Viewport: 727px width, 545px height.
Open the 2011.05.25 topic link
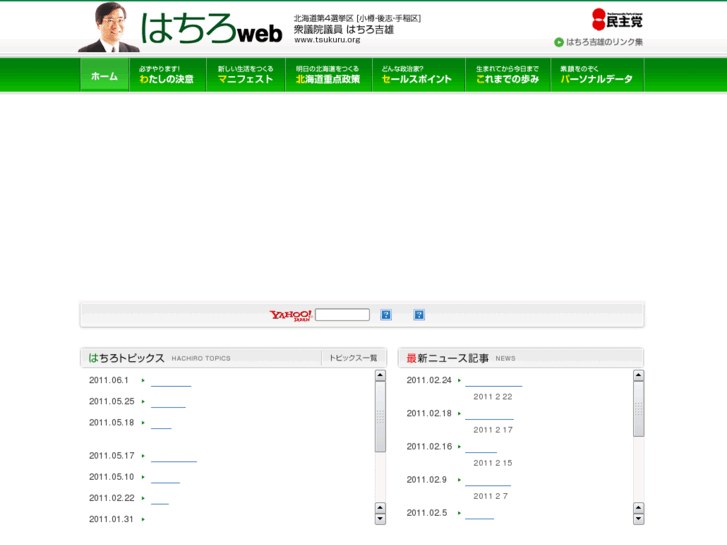pos(168,403)
